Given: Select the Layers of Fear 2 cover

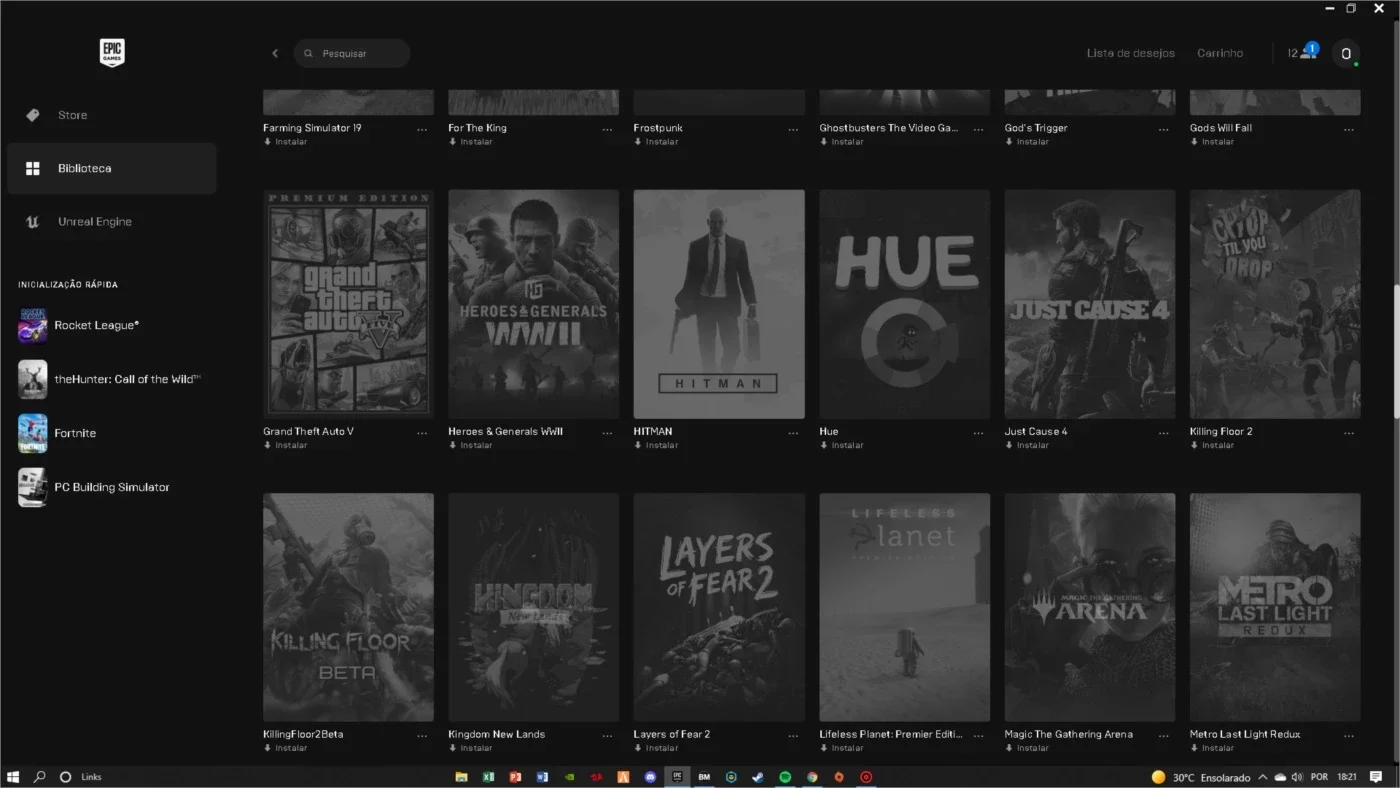Looking at the screenshot, I should click(x=719, y=607).
